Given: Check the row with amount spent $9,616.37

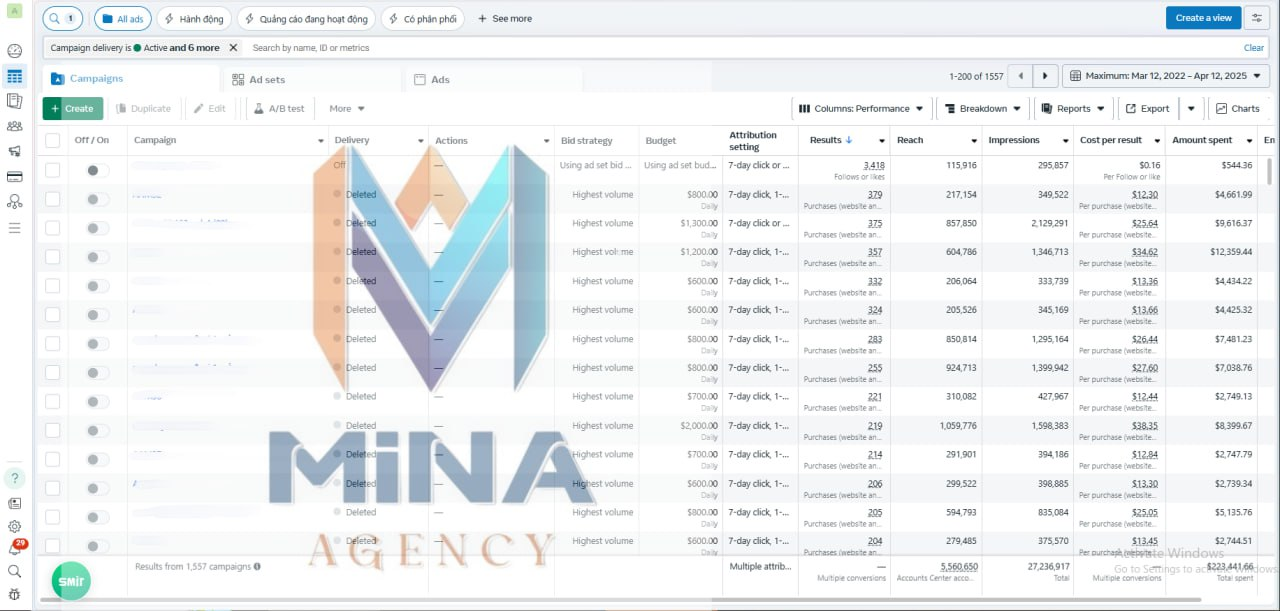Looking at the screenshot, I should (x=52, y=228).
